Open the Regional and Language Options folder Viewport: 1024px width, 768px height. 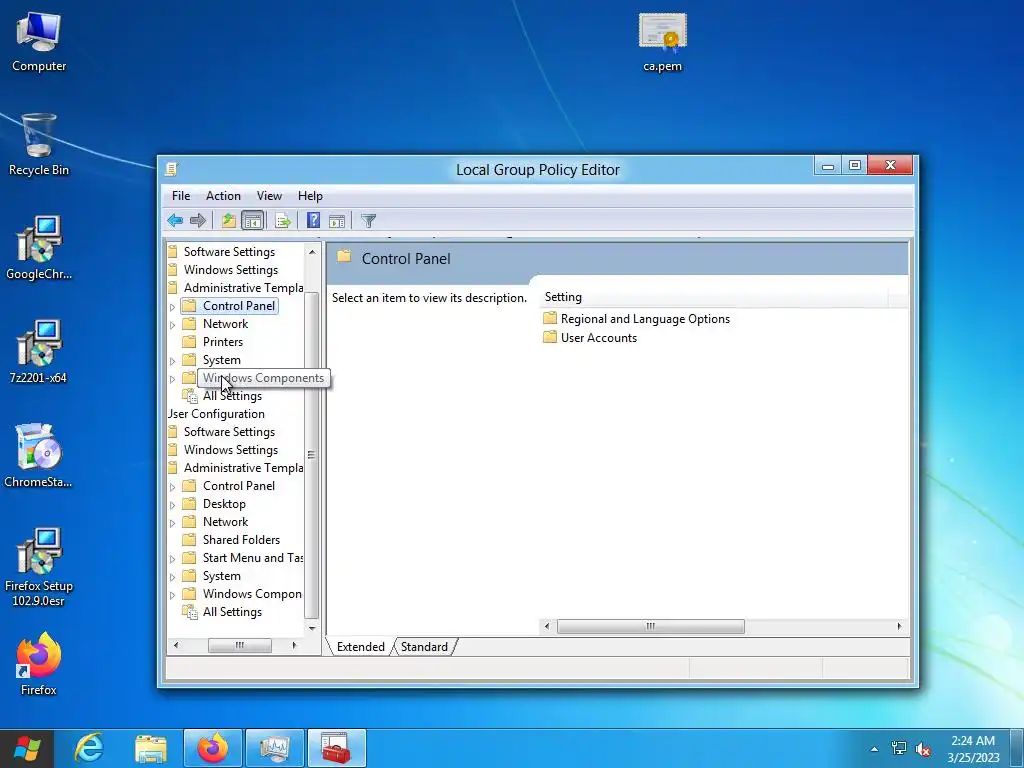coord(637,319)
